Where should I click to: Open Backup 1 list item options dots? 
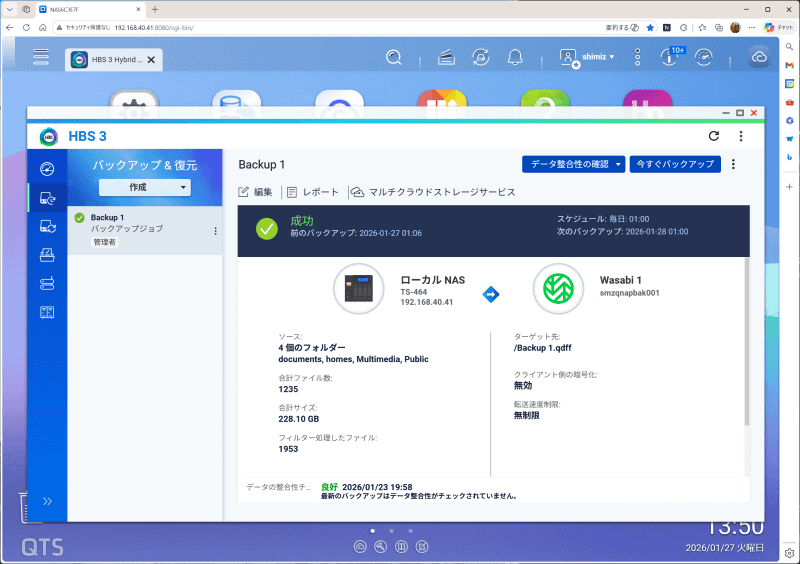click(x=215, y=231)
